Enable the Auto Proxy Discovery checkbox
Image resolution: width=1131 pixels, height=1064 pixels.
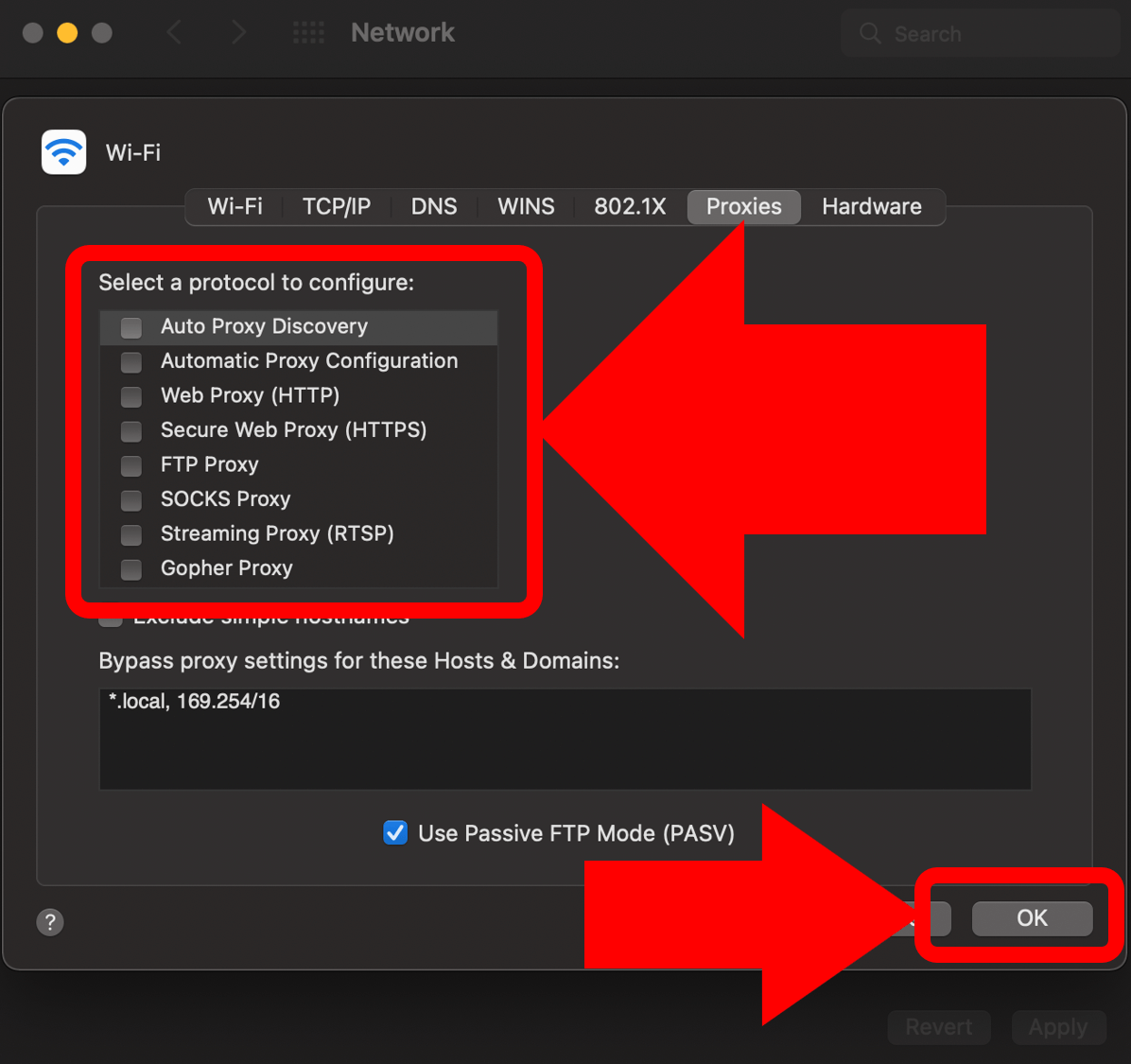(131, 327)
